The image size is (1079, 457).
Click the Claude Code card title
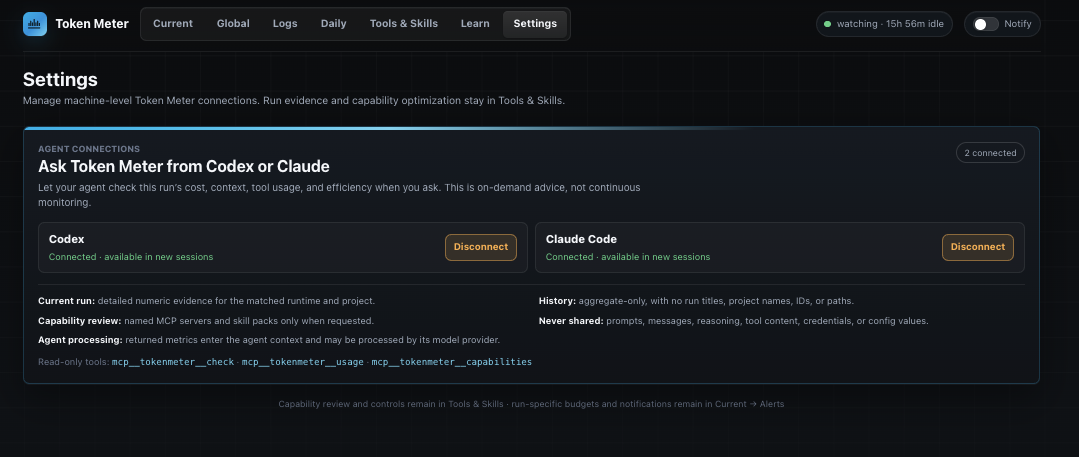[x=581, y=240]
